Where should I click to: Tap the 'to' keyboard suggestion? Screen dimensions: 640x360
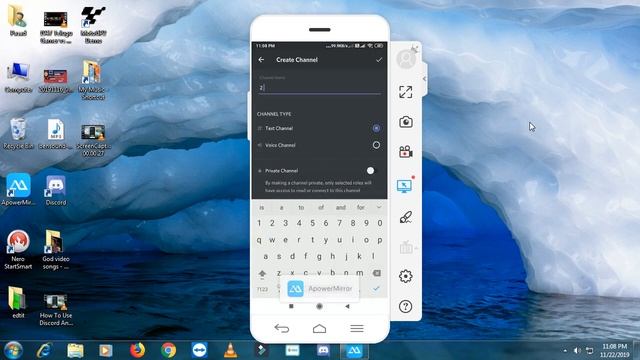coord(301,207)
